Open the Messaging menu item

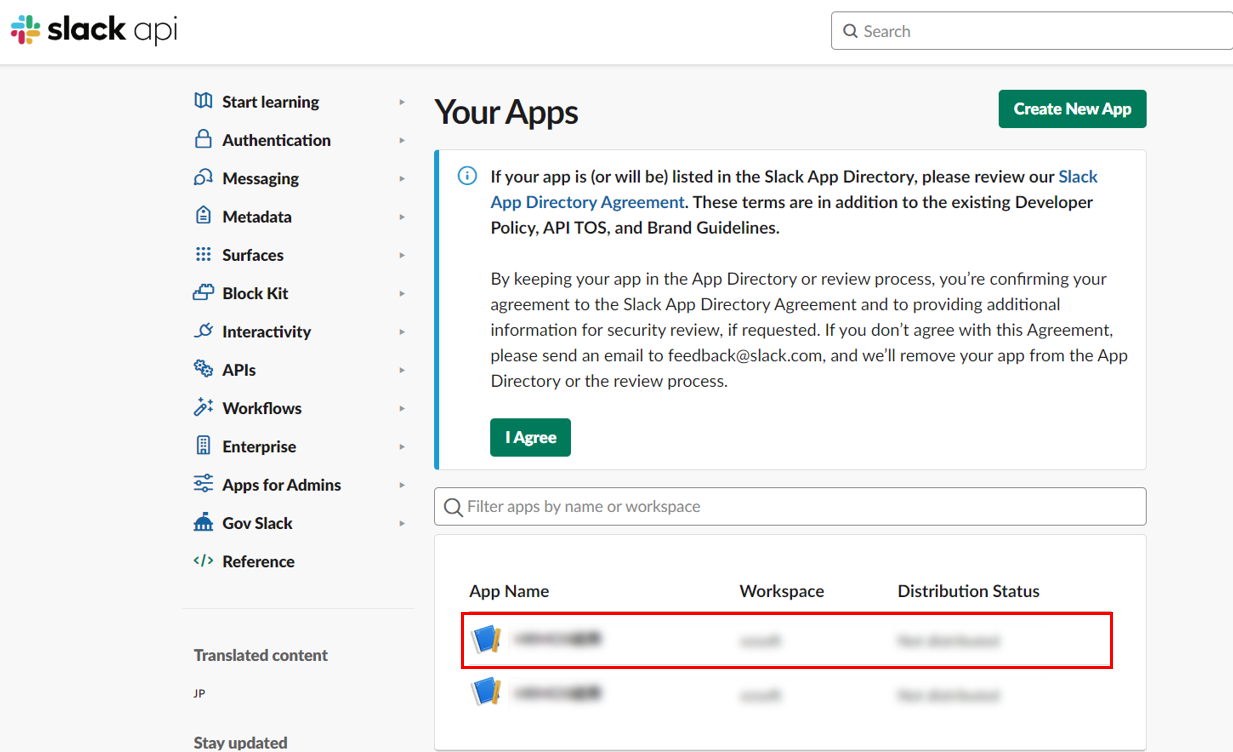tap(260, 178)
